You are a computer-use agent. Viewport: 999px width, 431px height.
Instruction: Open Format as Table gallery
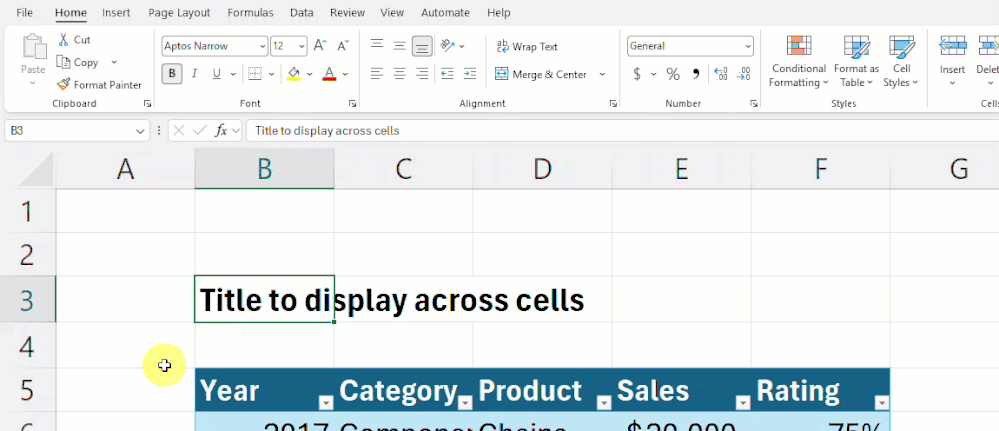point(856,62)
